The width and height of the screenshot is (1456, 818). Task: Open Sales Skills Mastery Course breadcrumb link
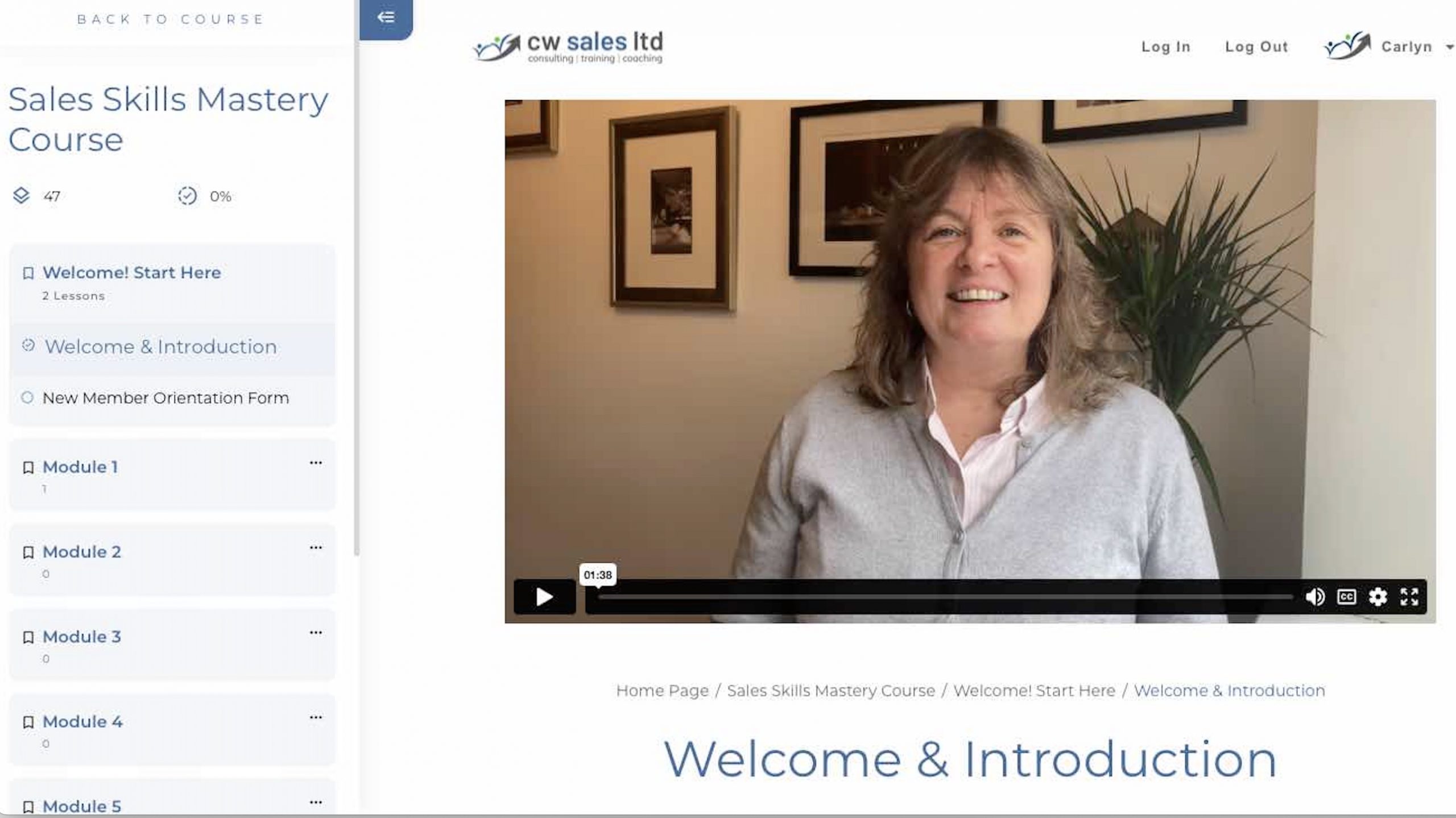tap(831, 691)
